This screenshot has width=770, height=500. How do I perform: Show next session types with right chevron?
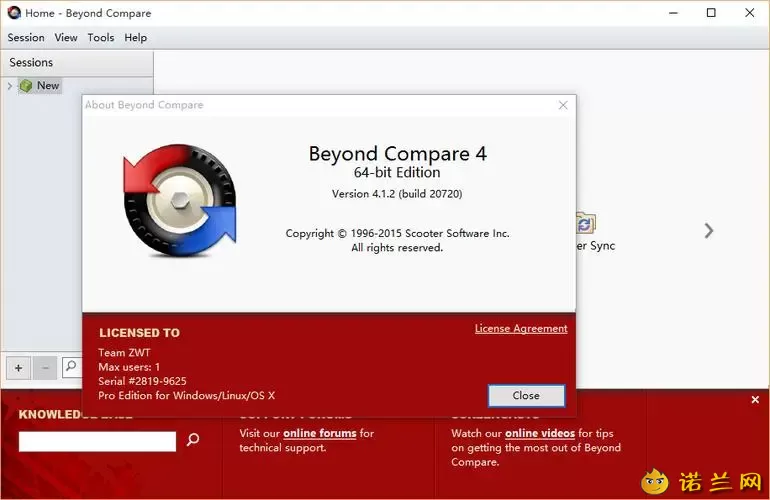click(x=709, y=230)
